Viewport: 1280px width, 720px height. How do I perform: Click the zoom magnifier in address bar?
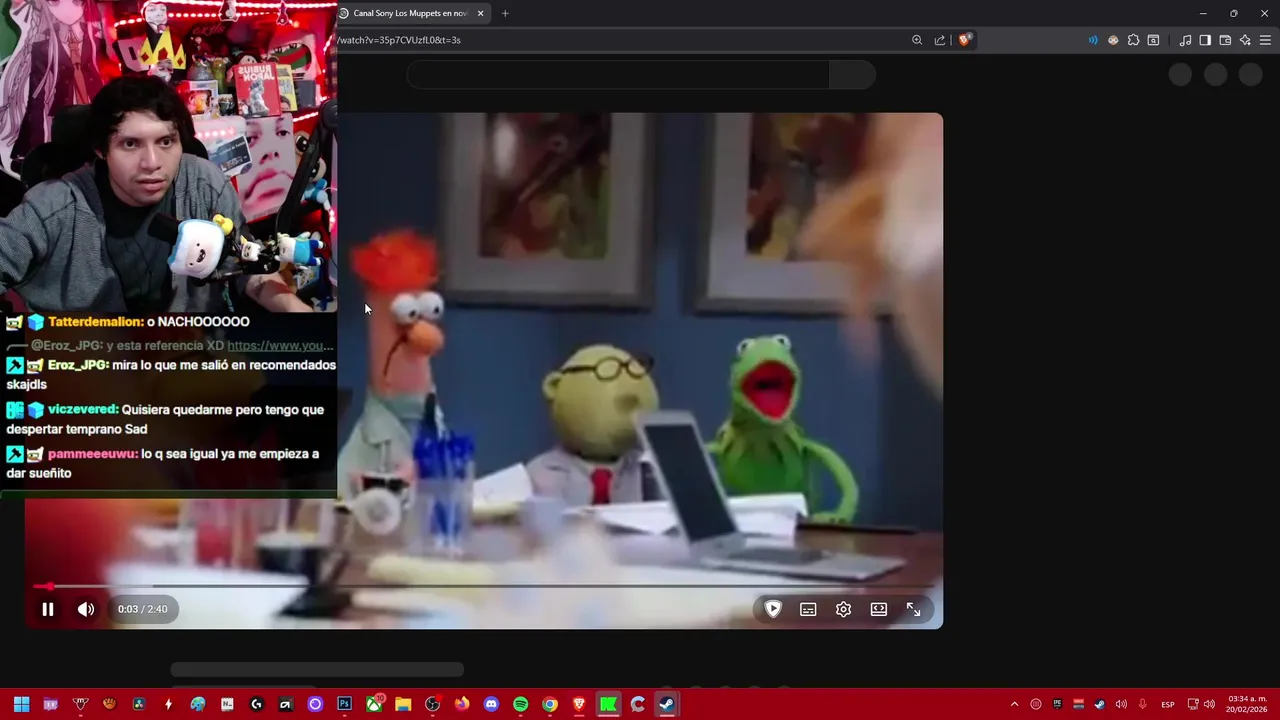coord(917,40)
